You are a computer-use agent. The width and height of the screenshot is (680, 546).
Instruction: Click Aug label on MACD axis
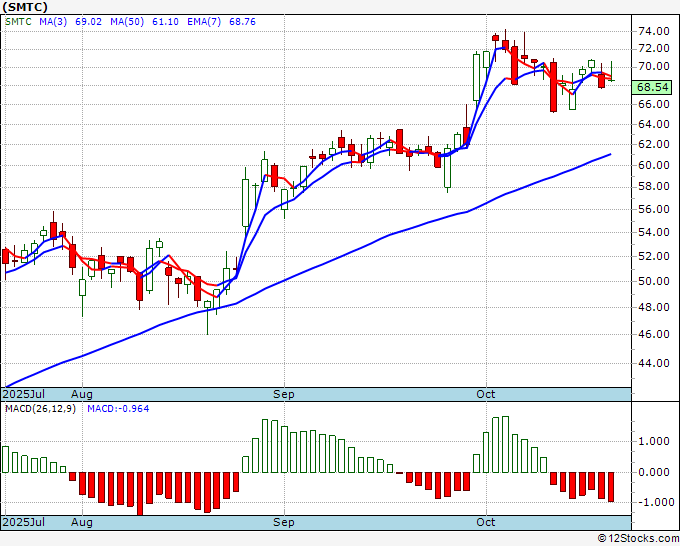[82, 522]
